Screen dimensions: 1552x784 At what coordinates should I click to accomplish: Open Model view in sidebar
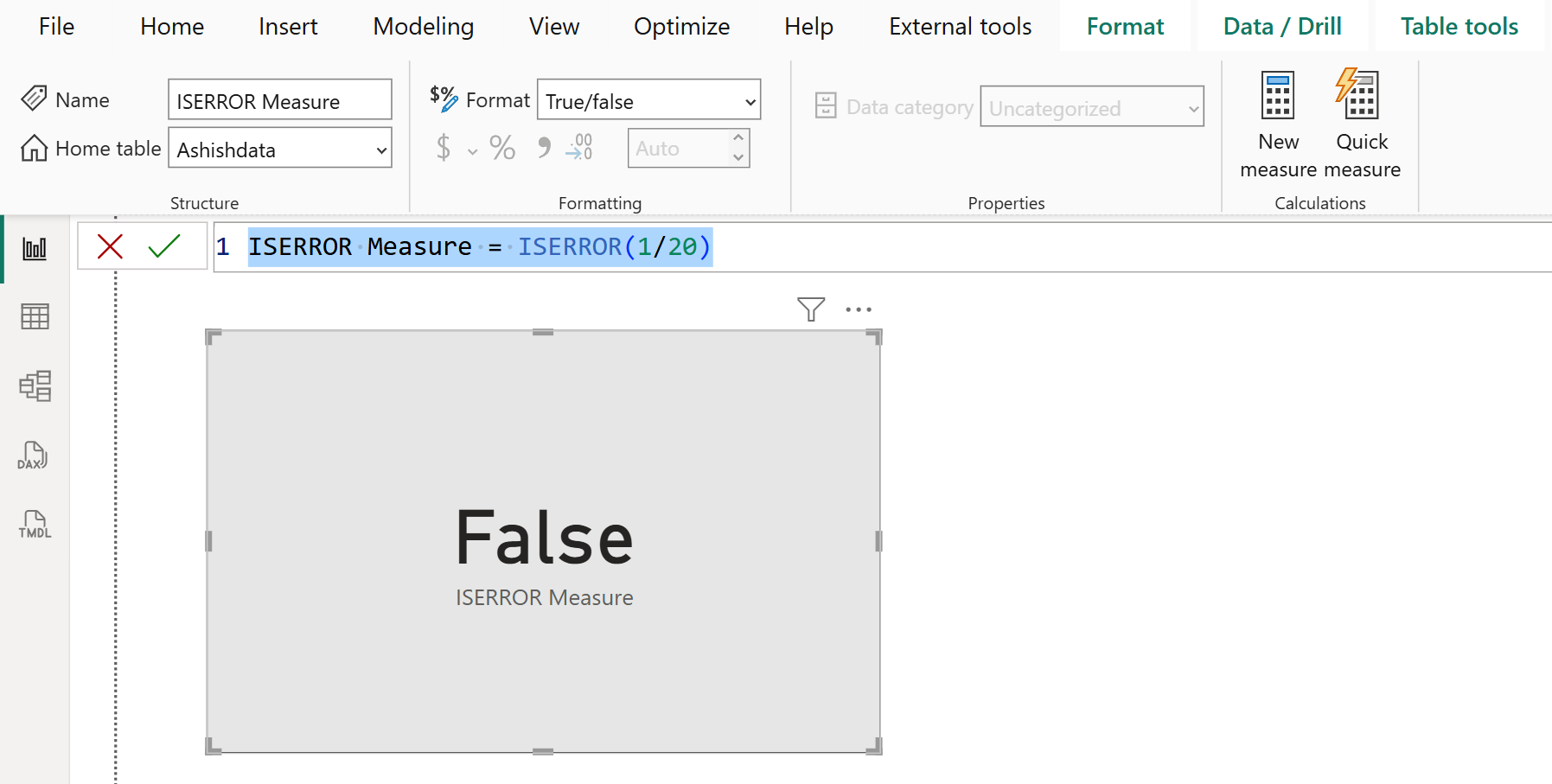35,386
